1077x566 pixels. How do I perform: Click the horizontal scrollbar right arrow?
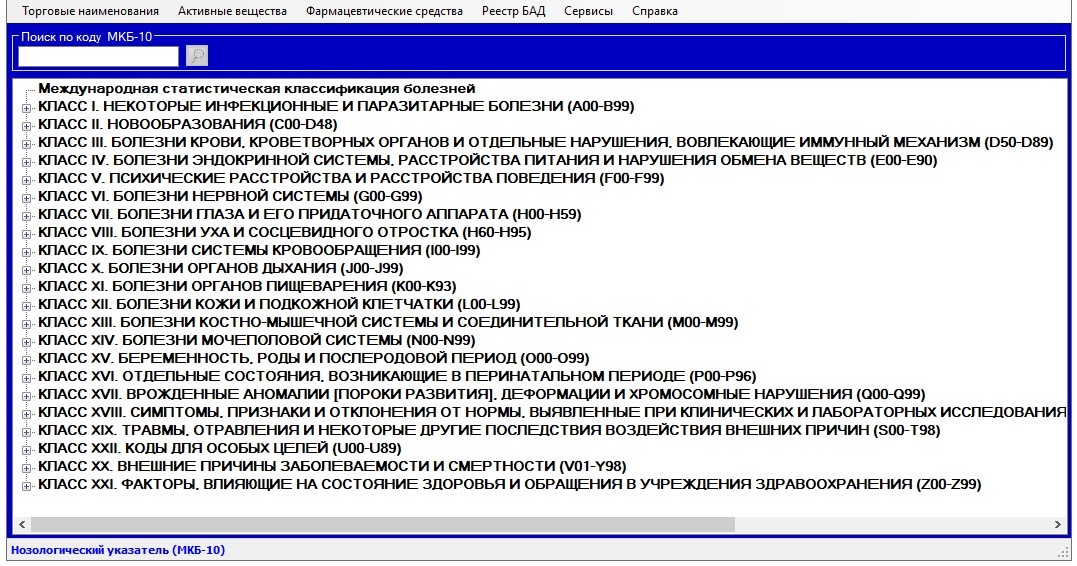[x=1059, y=524]
